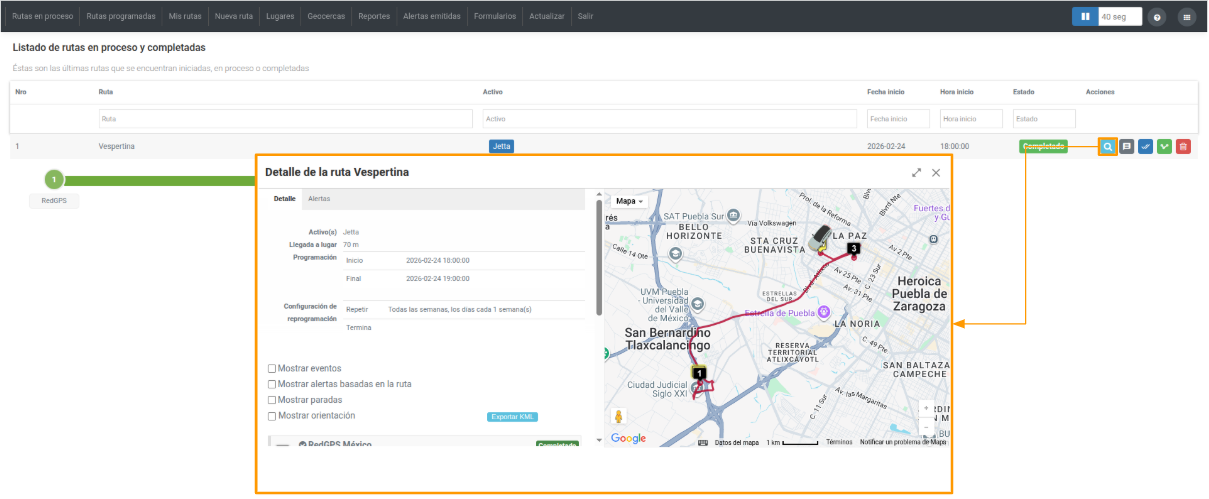The width and height of the screenshot is (1209, 499).
Task: Click the vehicle marker on the map
Action: tap(821, 238)
